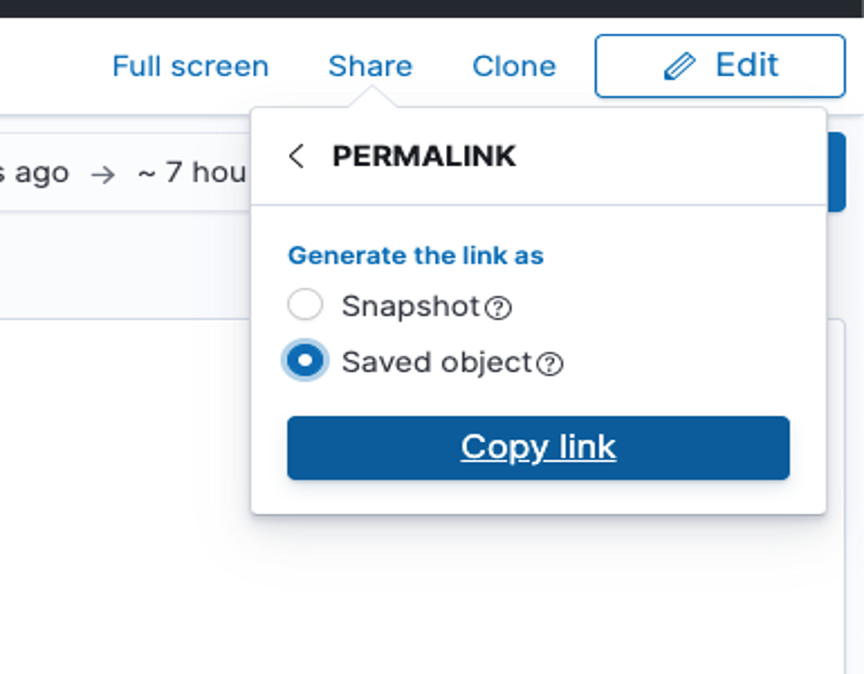Open the Saved object help question-mark icon
This screenshot has height=674, width=864.
[550, 364]
